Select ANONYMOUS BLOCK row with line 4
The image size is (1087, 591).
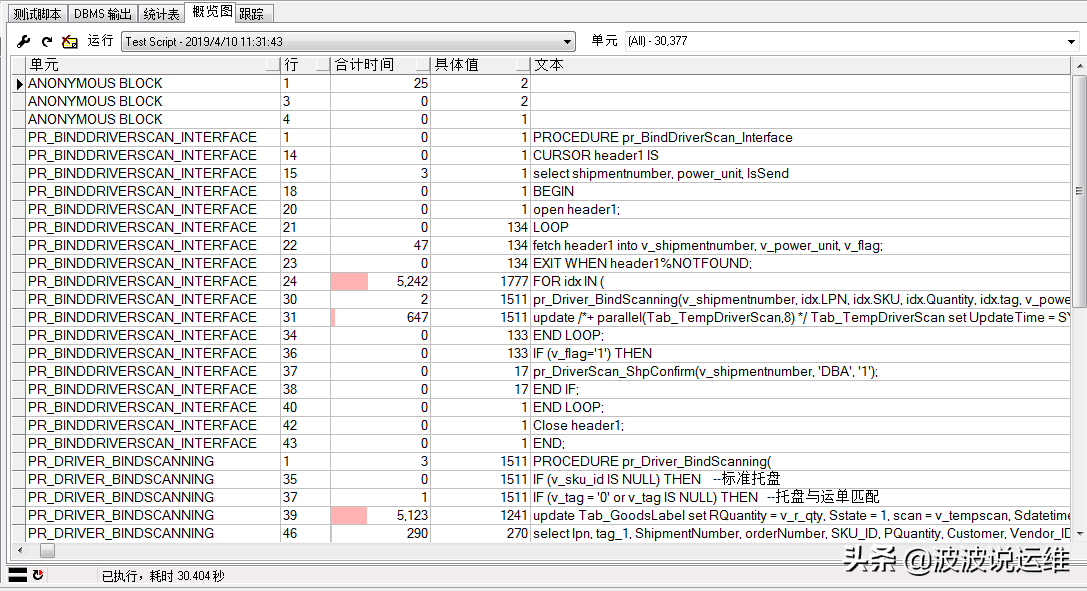click(541, 119)
